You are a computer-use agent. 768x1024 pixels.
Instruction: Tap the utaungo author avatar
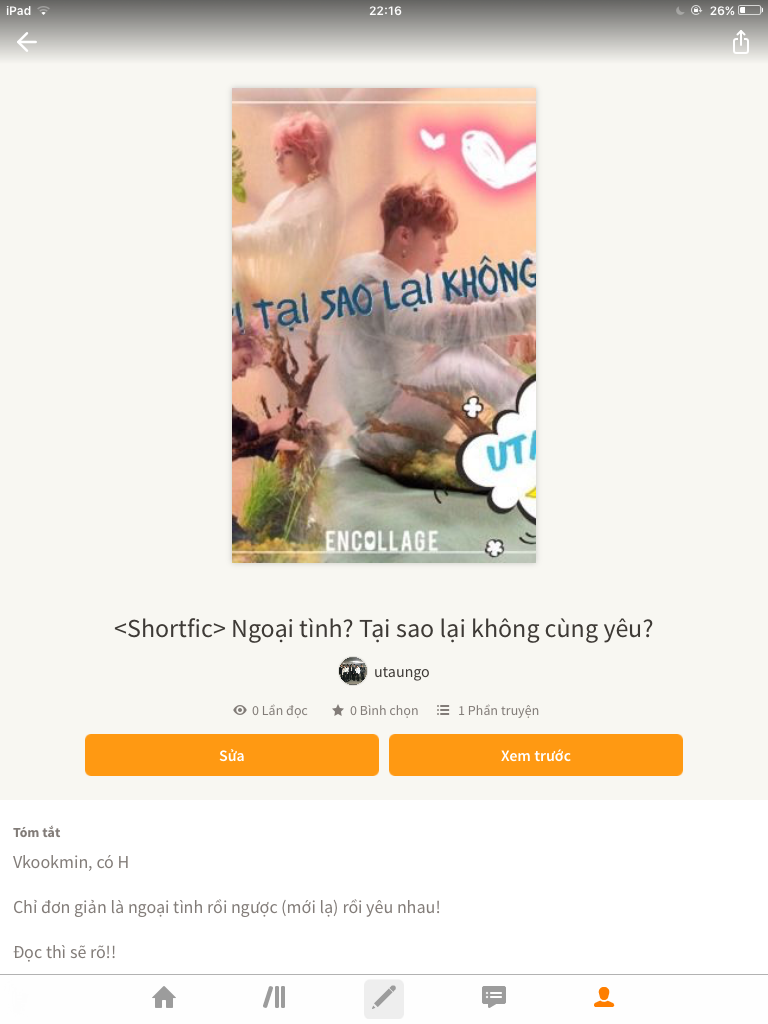(x=353, y=671)
